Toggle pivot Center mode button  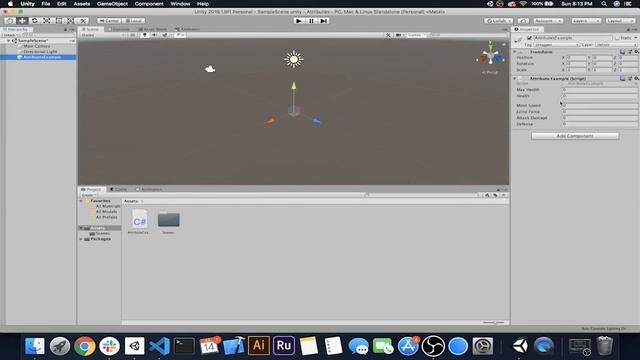tap(109, 20)
